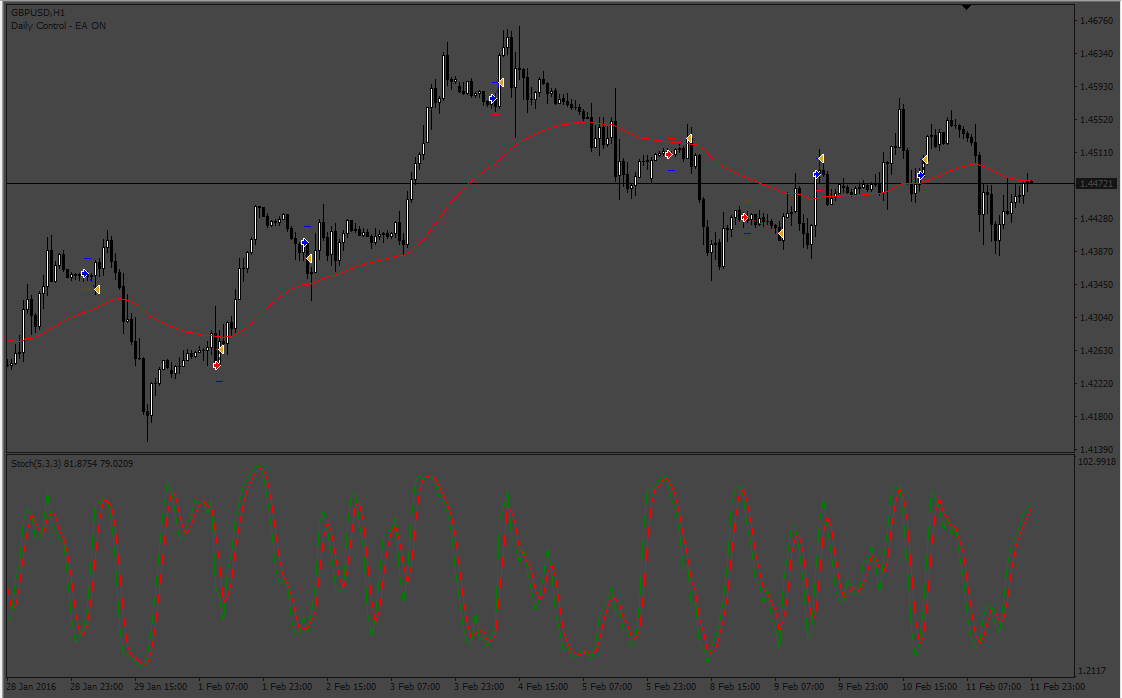Screen dimensions: 1122x698
Task: Click the 3 Feb 07:00 time label
Action: click(415, 687)
